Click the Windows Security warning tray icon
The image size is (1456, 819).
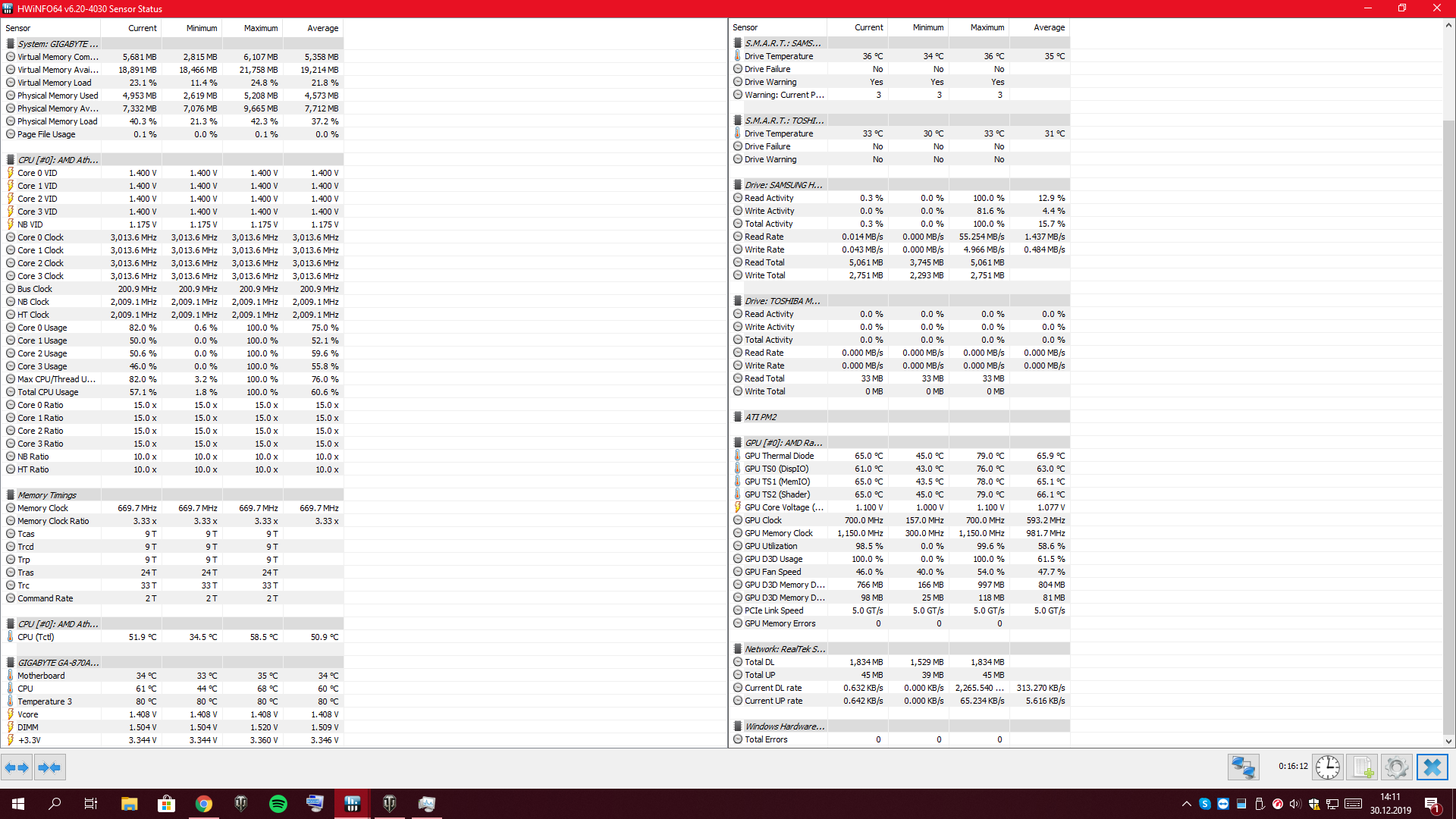(1314, 804)
